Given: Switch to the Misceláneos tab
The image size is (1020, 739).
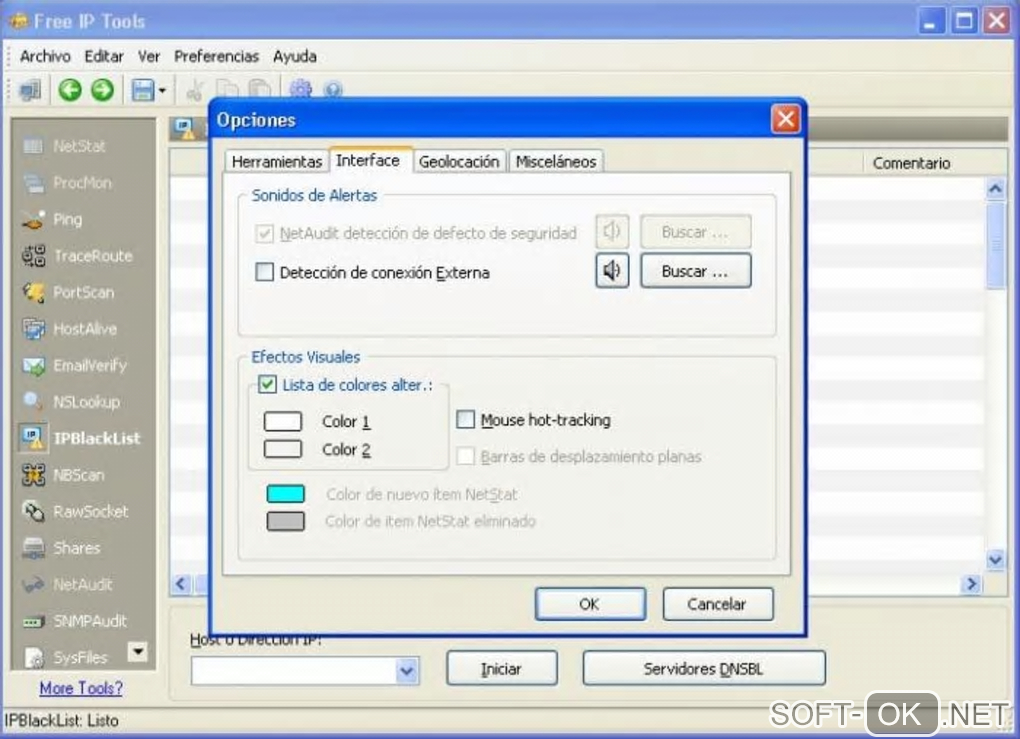Looking at the screenshot, I should click(x=556, y=161).
